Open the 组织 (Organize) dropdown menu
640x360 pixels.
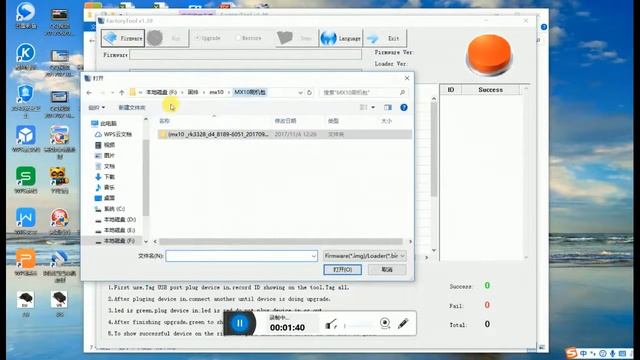point(97,107)
